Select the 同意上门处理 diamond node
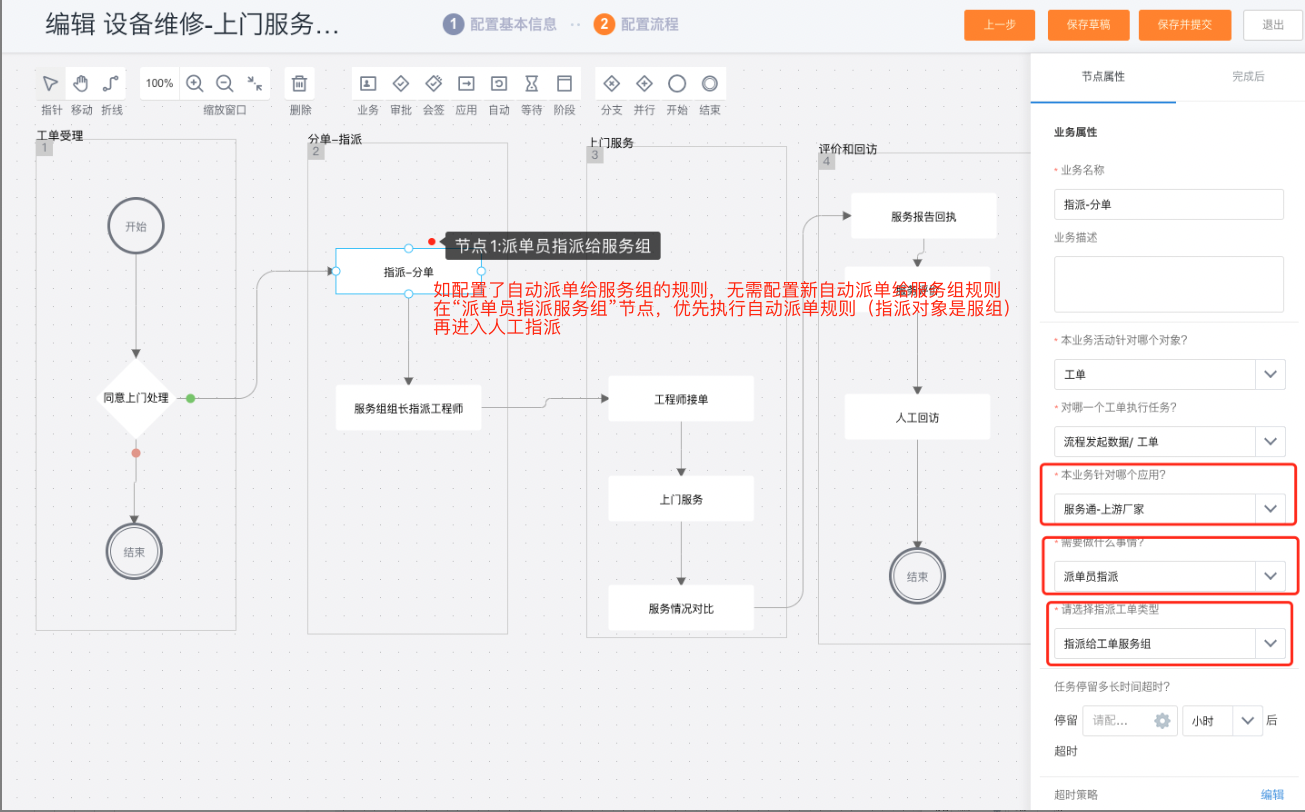1305x812 pixels. [x=136, y=398]
